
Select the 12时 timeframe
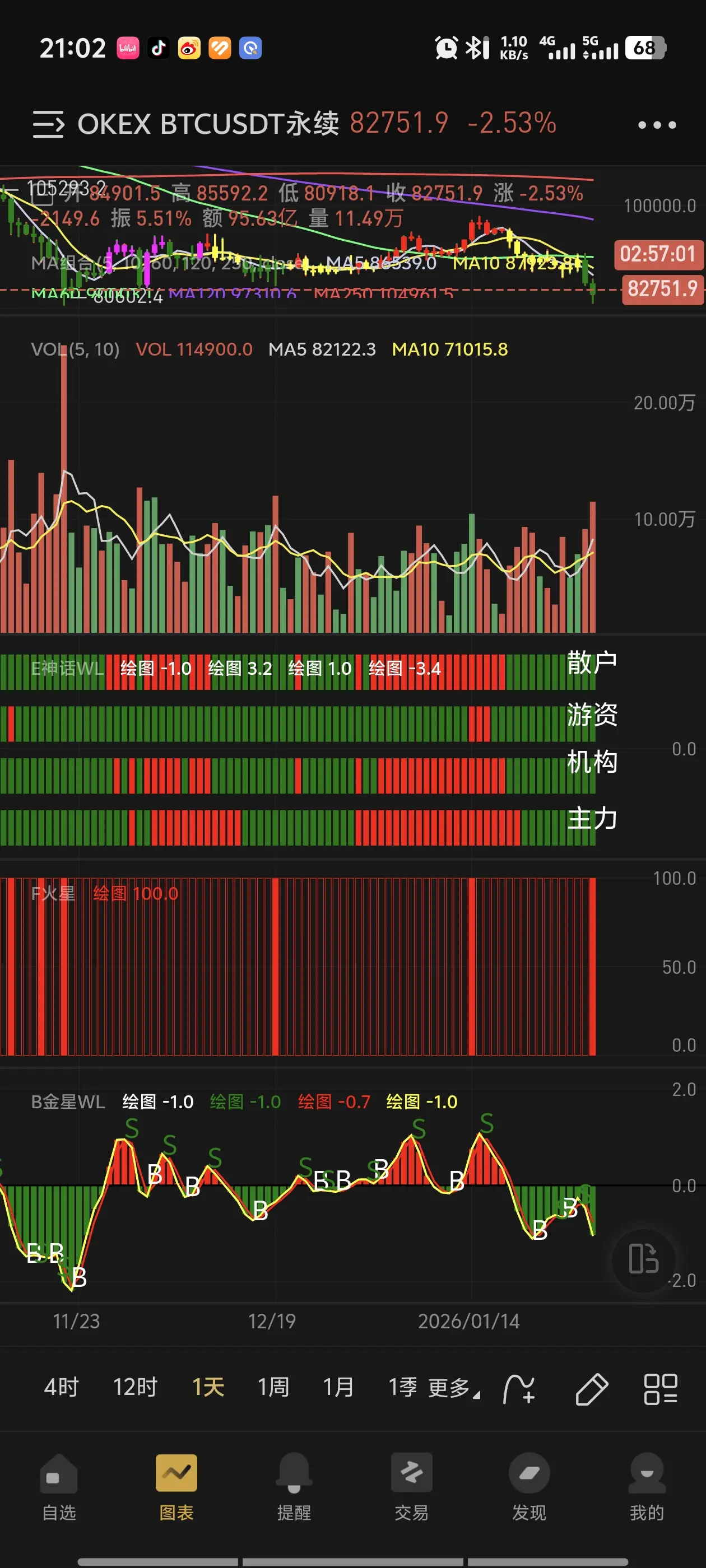coord(135,1387)
